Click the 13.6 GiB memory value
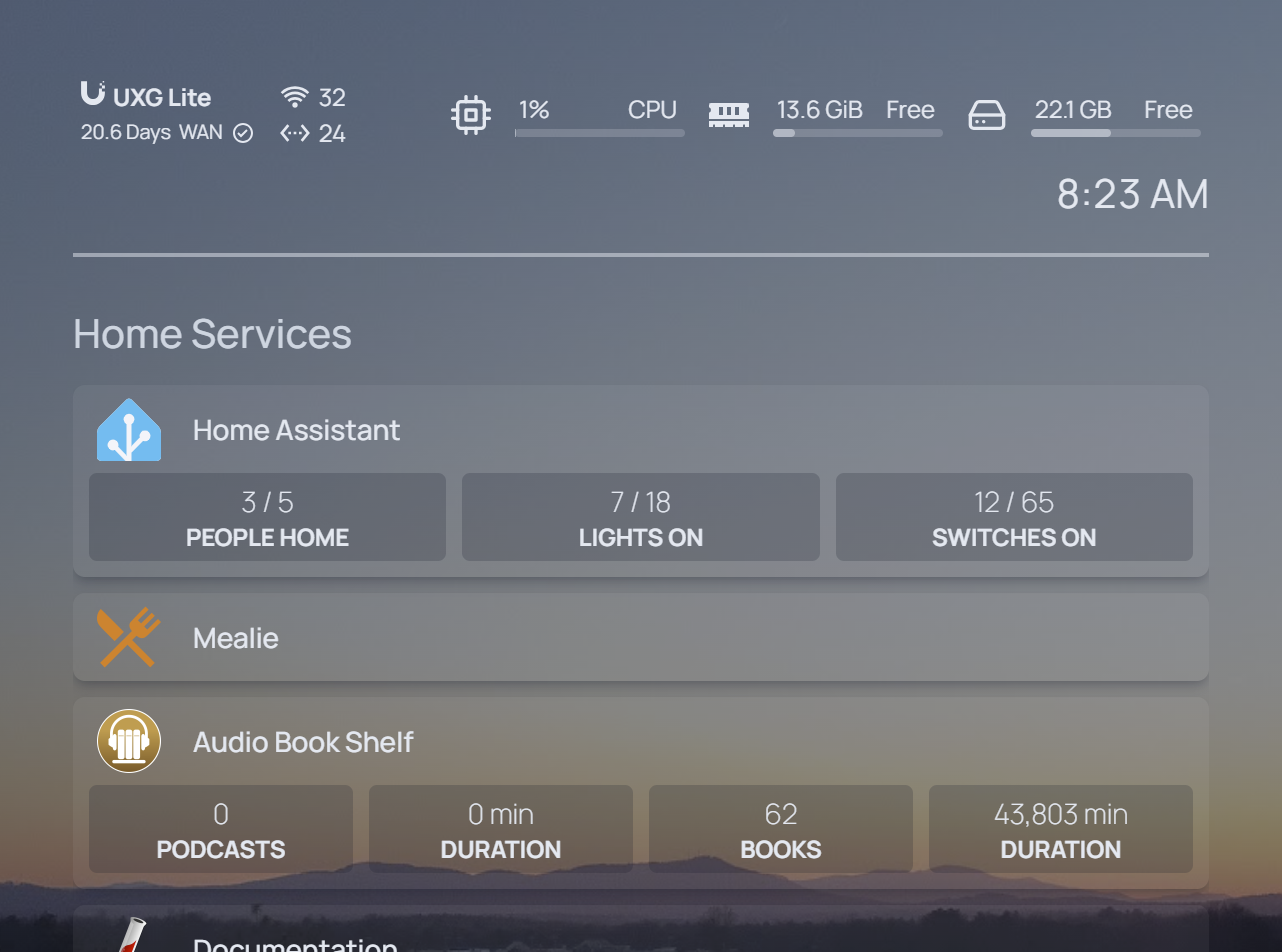 pyautogui.click(x=820, y=110)
